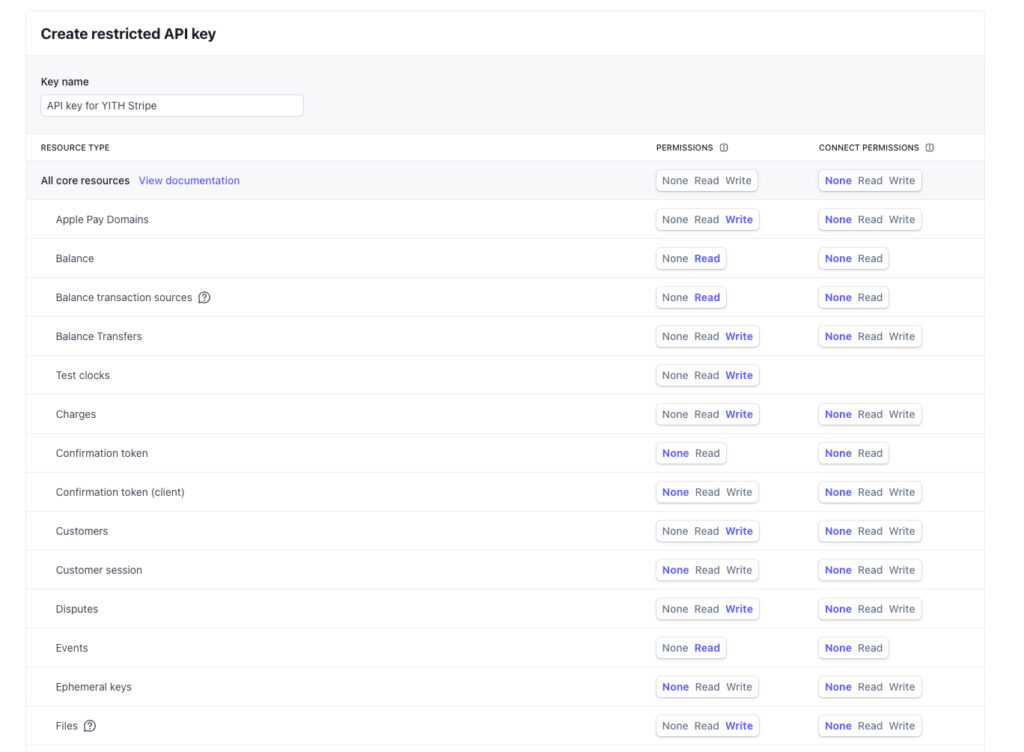Set Balance connect permission to Read
Image resolution: width=1024 pixels, height=752 pixels.
(870, 258)
